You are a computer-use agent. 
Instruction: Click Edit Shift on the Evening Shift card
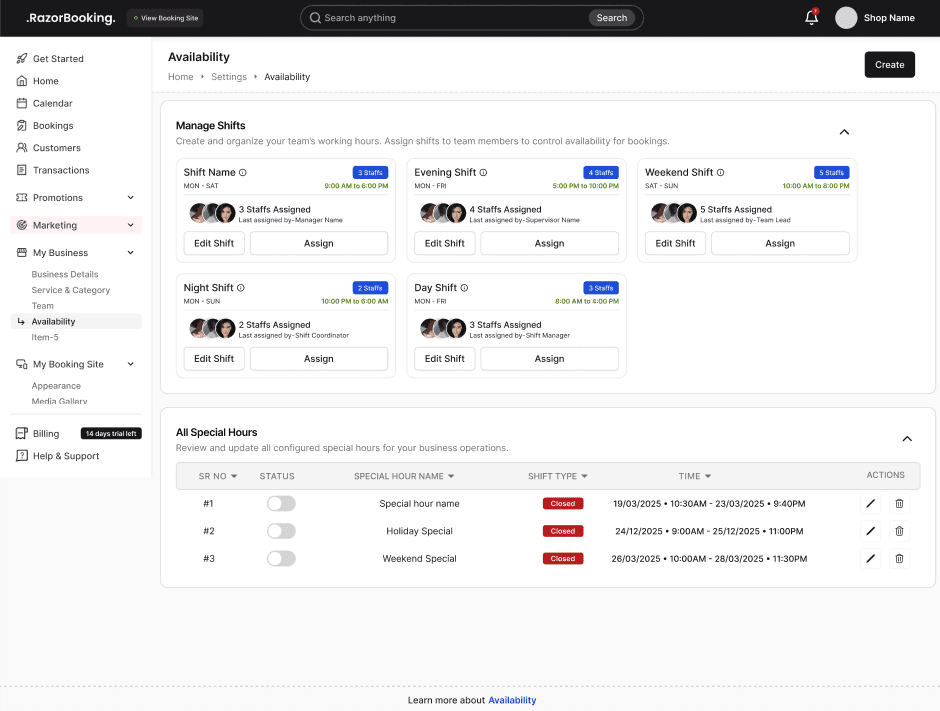coord(444,243)
